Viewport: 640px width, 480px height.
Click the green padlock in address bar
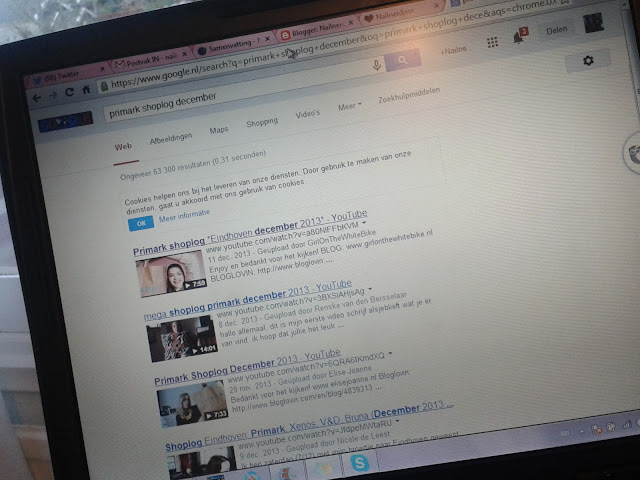click(x=104, y=86)
